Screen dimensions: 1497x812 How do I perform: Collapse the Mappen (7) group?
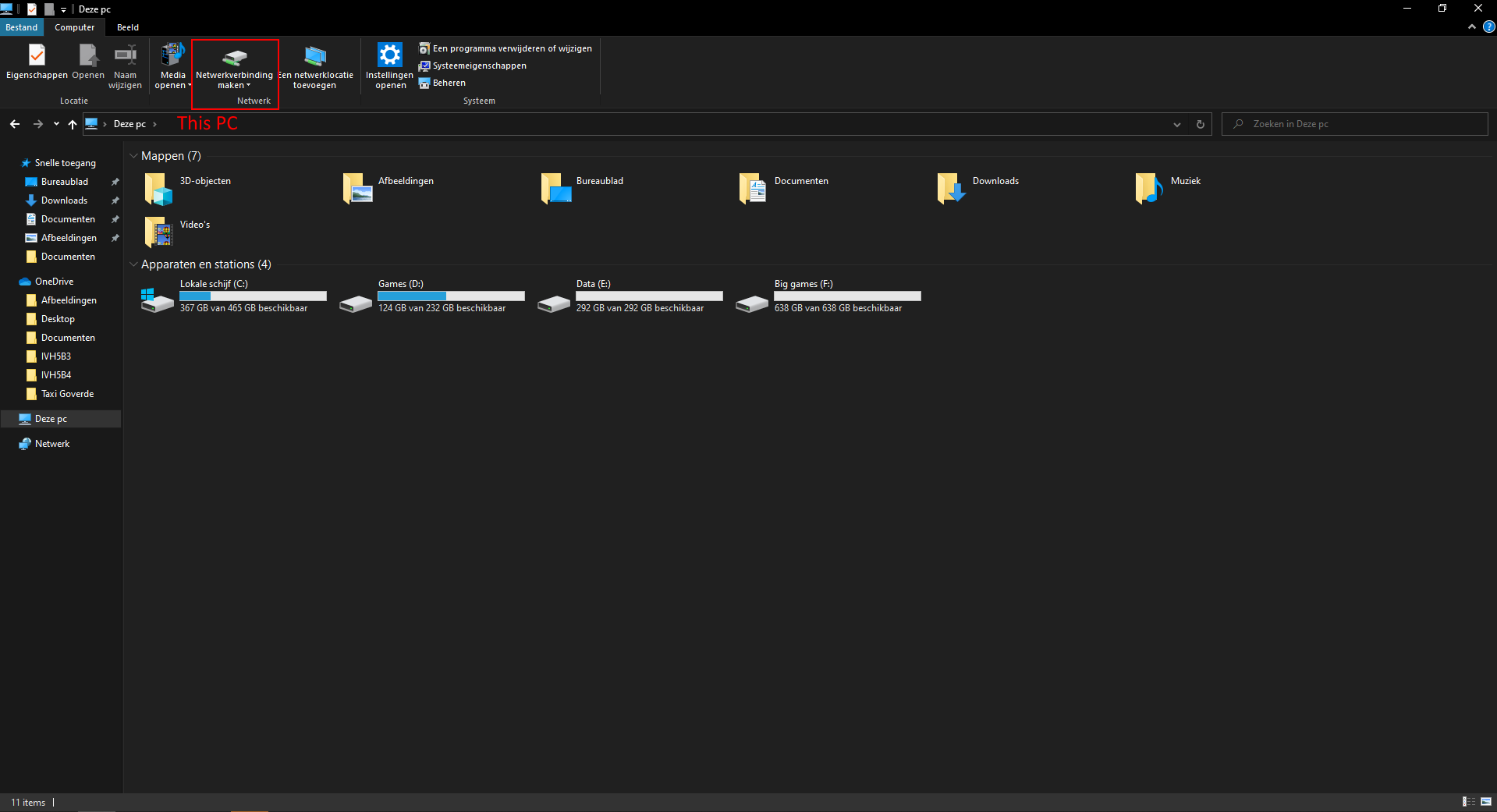[133, 156]
